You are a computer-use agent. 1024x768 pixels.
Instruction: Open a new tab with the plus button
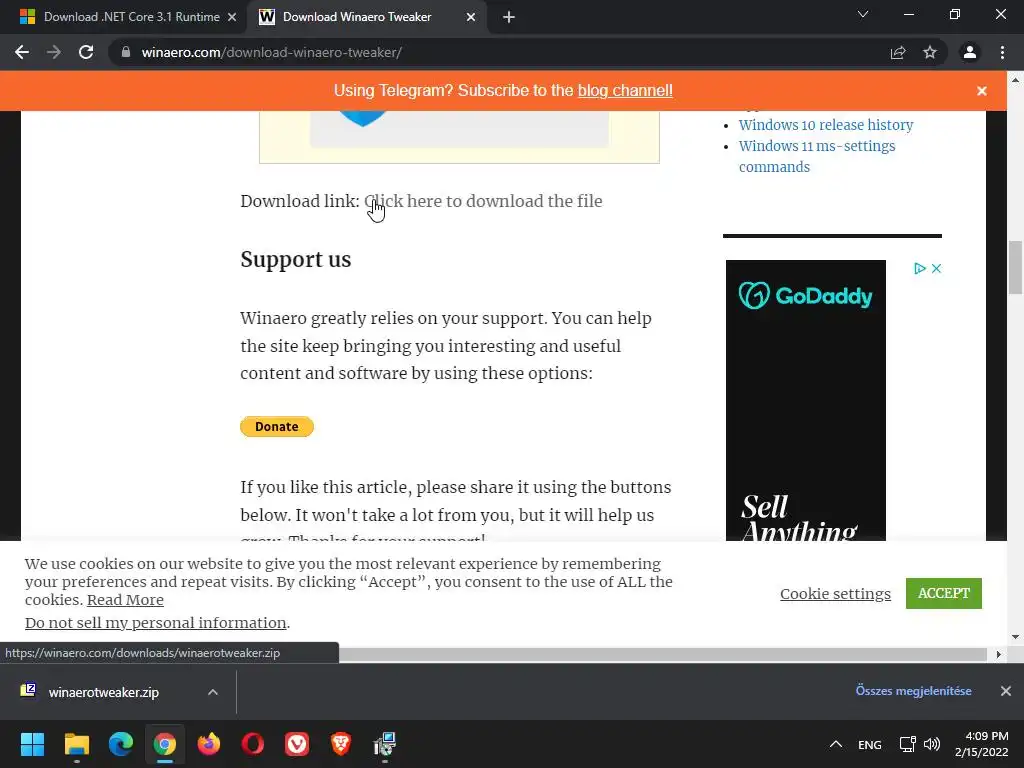point(509,17)
